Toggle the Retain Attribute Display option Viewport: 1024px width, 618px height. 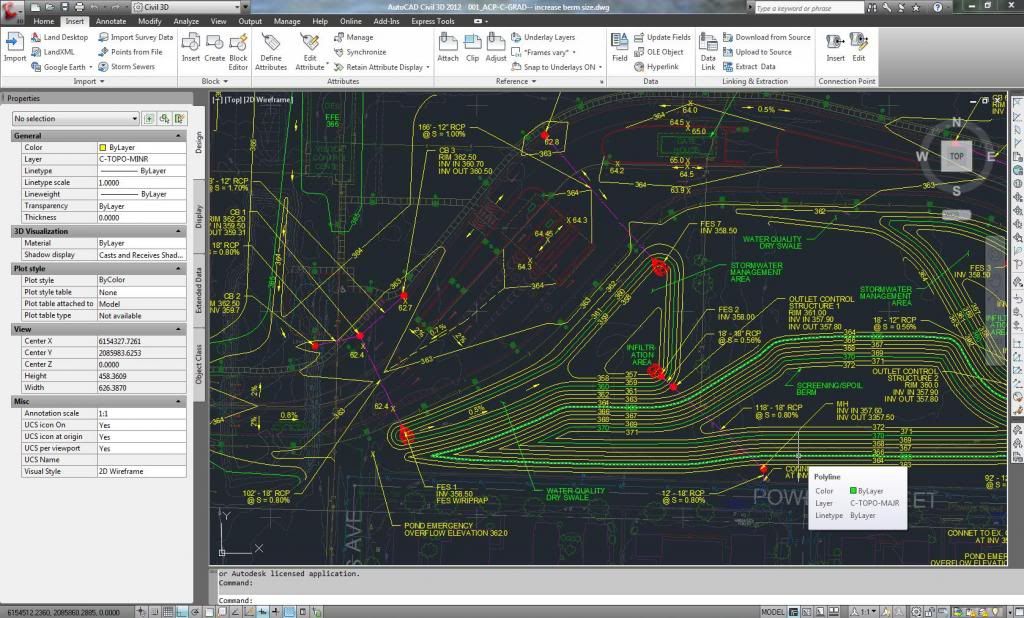[x=384, y=67]
